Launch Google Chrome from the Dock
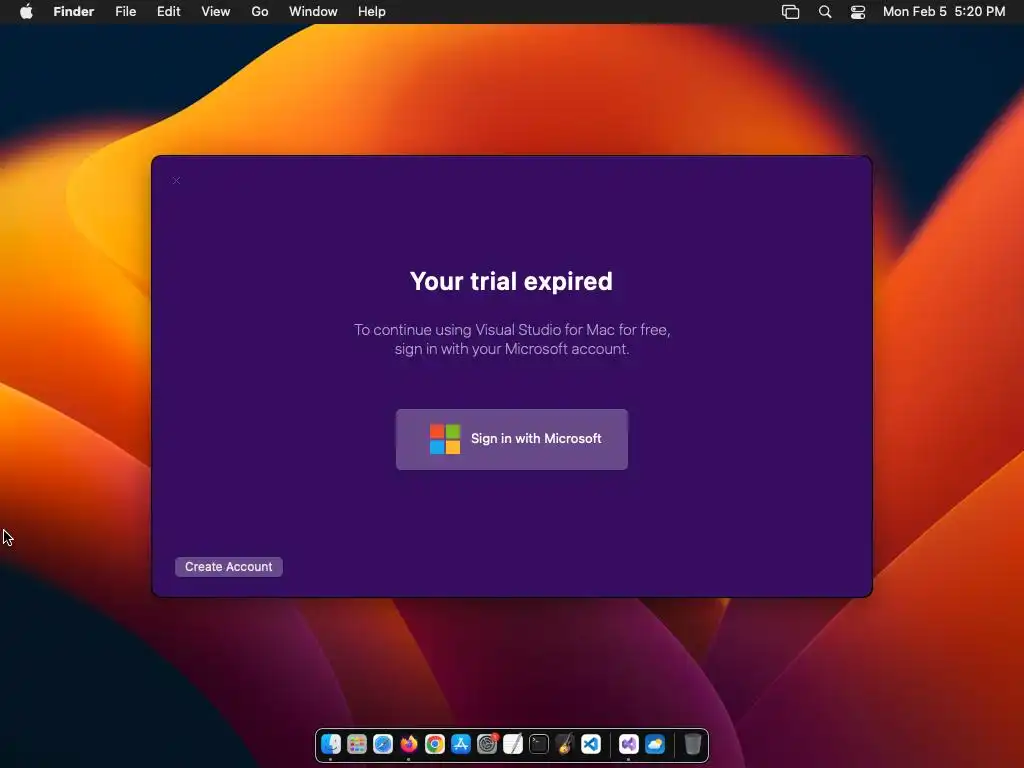The image size is (1024, 768). (x=435, y=744)
